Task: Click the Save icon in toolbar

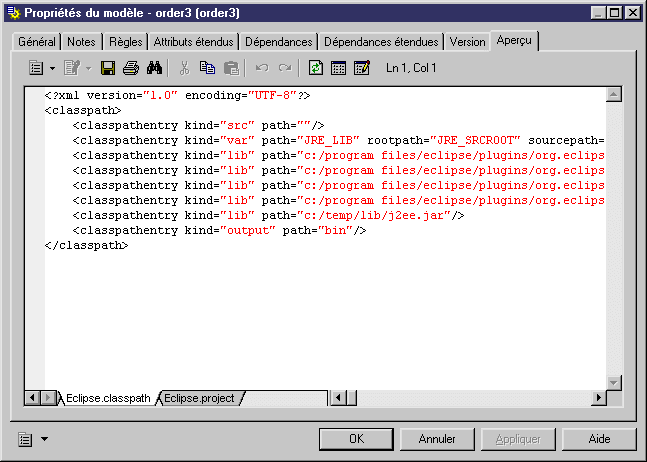Action: coord(108,68)
